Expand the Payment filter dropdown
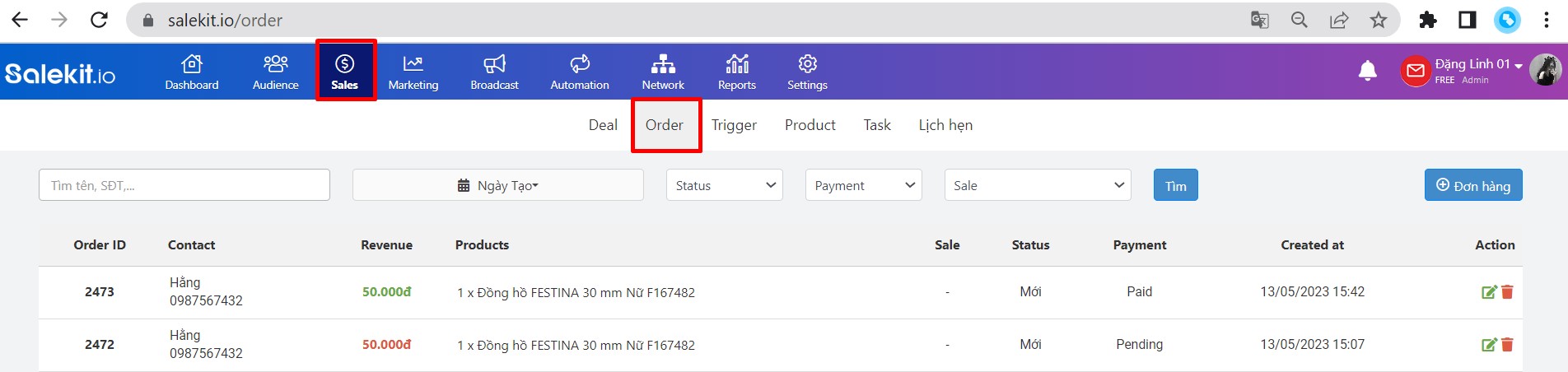Screen dimensions: 1568x372 coord(863,185)
